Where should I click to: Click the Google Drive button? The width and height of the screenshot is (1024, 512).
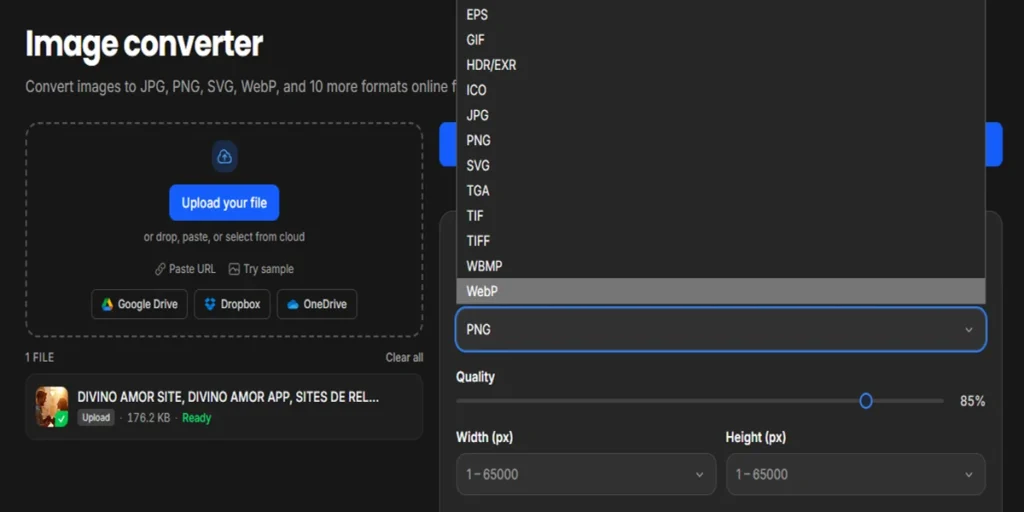coord(140,304)
